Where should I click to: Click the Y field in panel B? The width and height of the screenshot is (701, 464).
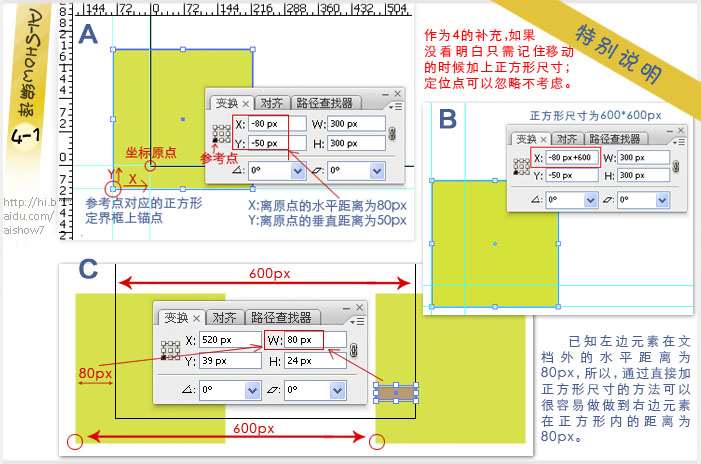[572, 175]
